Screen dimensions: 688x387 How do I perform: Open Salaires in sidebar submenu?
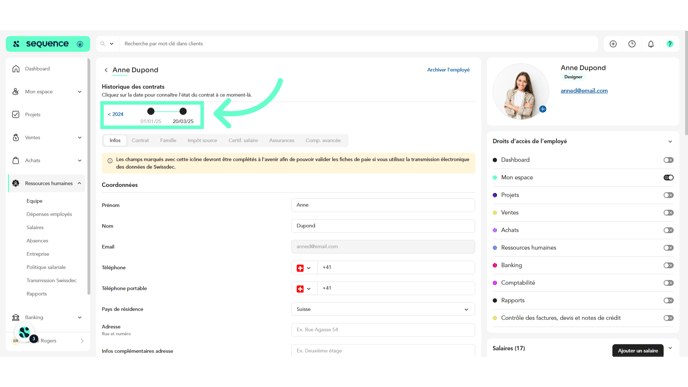click(x=35, y=227)
